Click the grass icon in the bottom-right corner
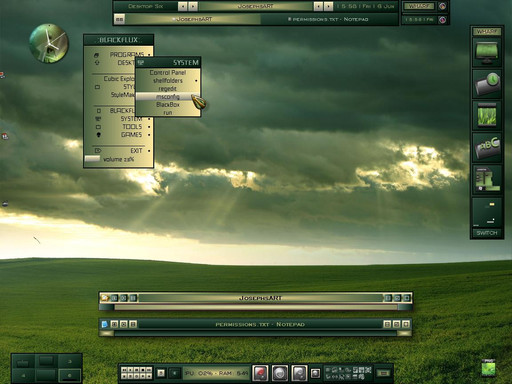This screenshot has height=384, width=512. click(488, 368)
